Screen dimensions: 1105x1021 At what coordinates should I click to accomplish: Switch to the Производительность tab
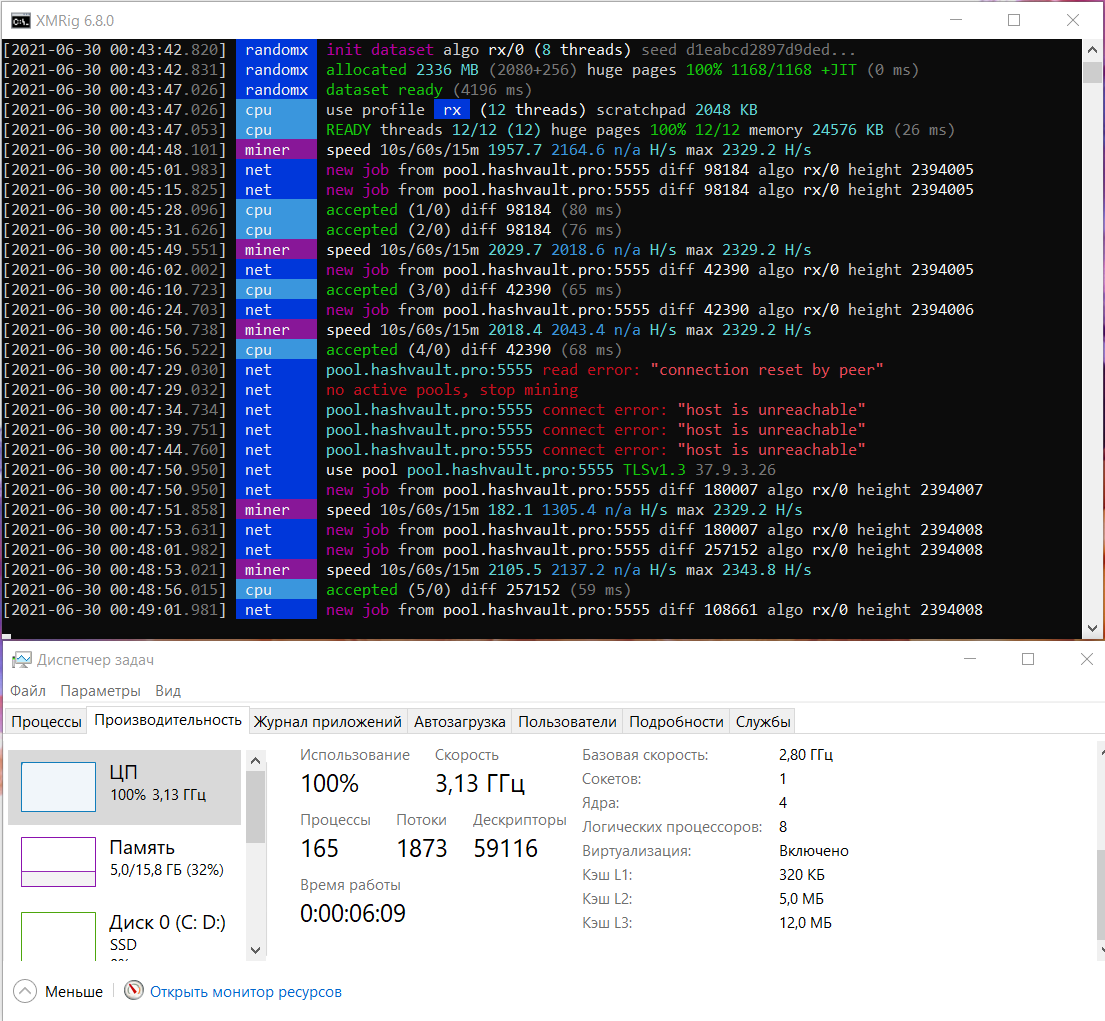tap(168, 720)
